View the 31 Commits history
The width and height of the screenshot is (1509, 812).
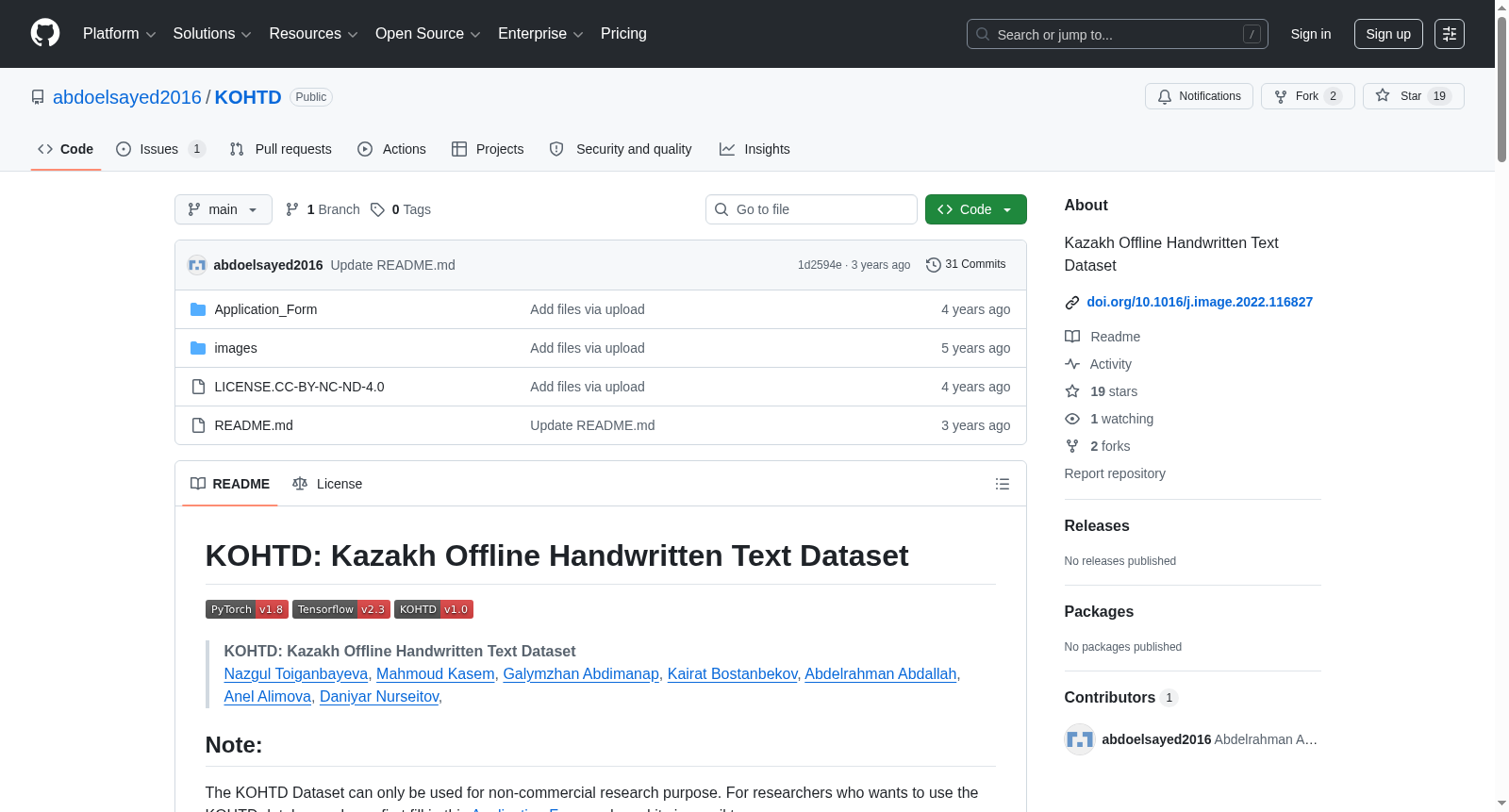click(x=966, y=265)
